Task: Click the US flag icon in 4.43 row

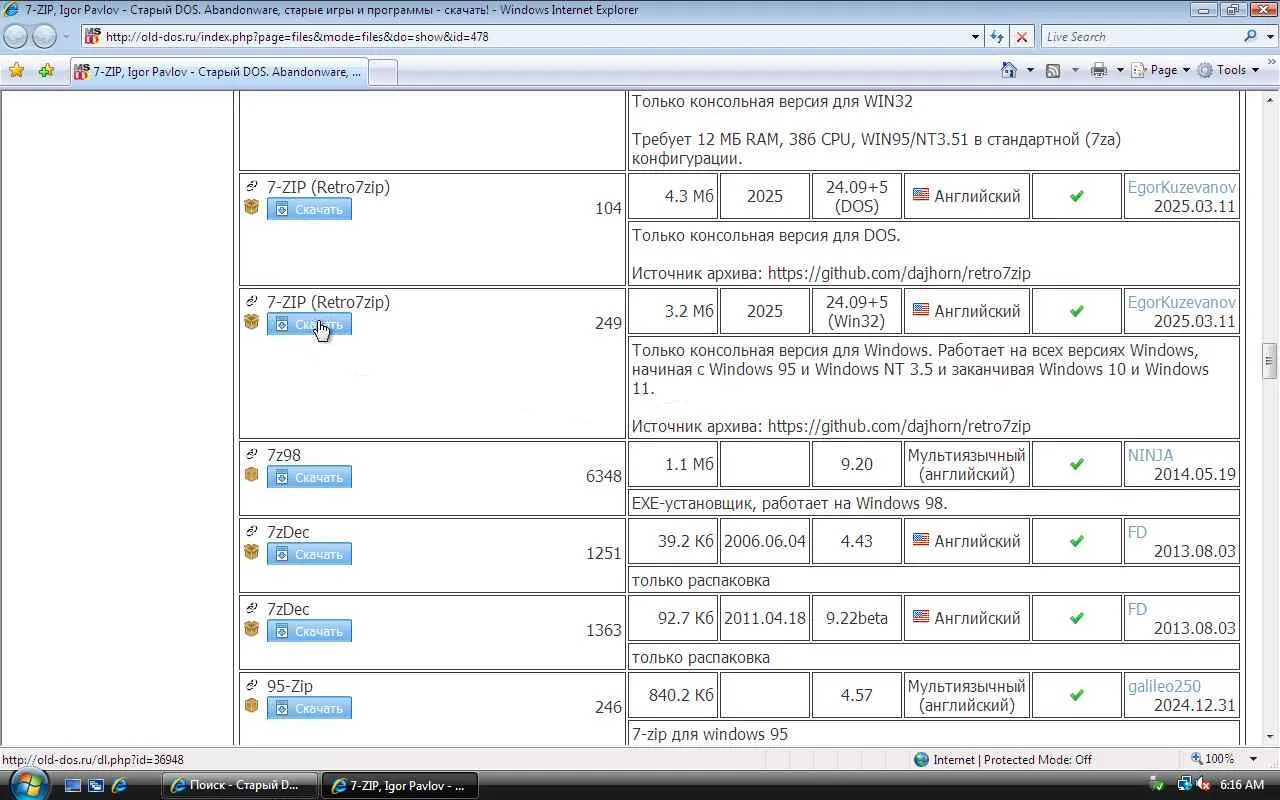Action: click(921, 540)
